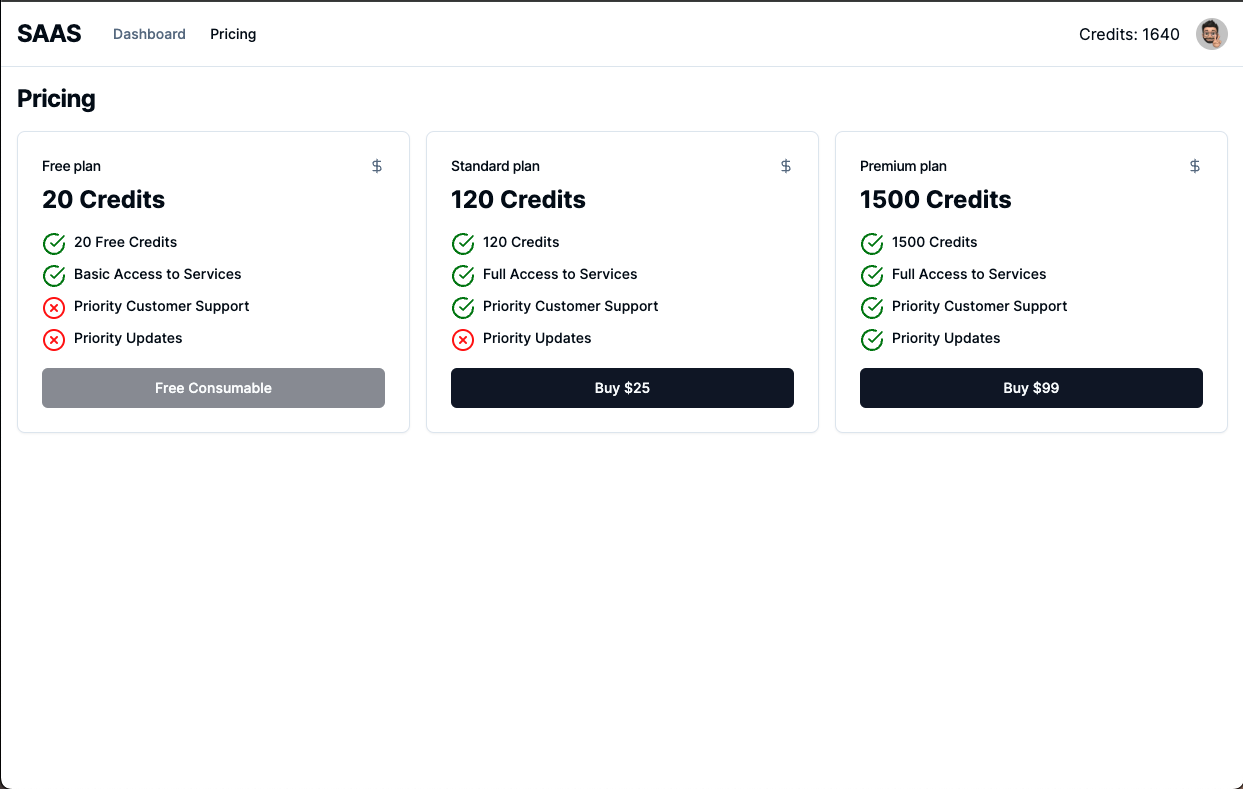This screenshot has height=789, width=1243.
Task: Click the green check beside Basic Access to Services
Action: [53, 275]
